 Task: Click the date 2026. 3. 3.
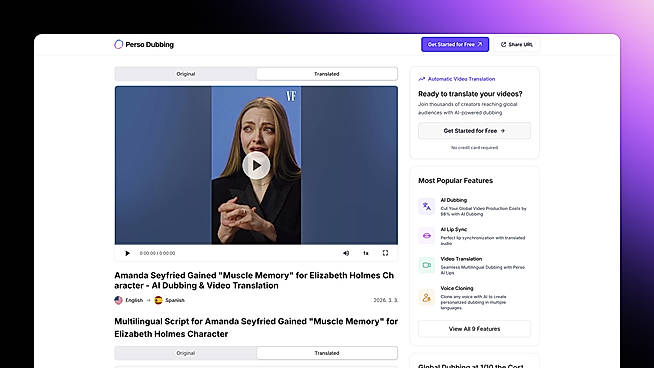coord(385,300)
